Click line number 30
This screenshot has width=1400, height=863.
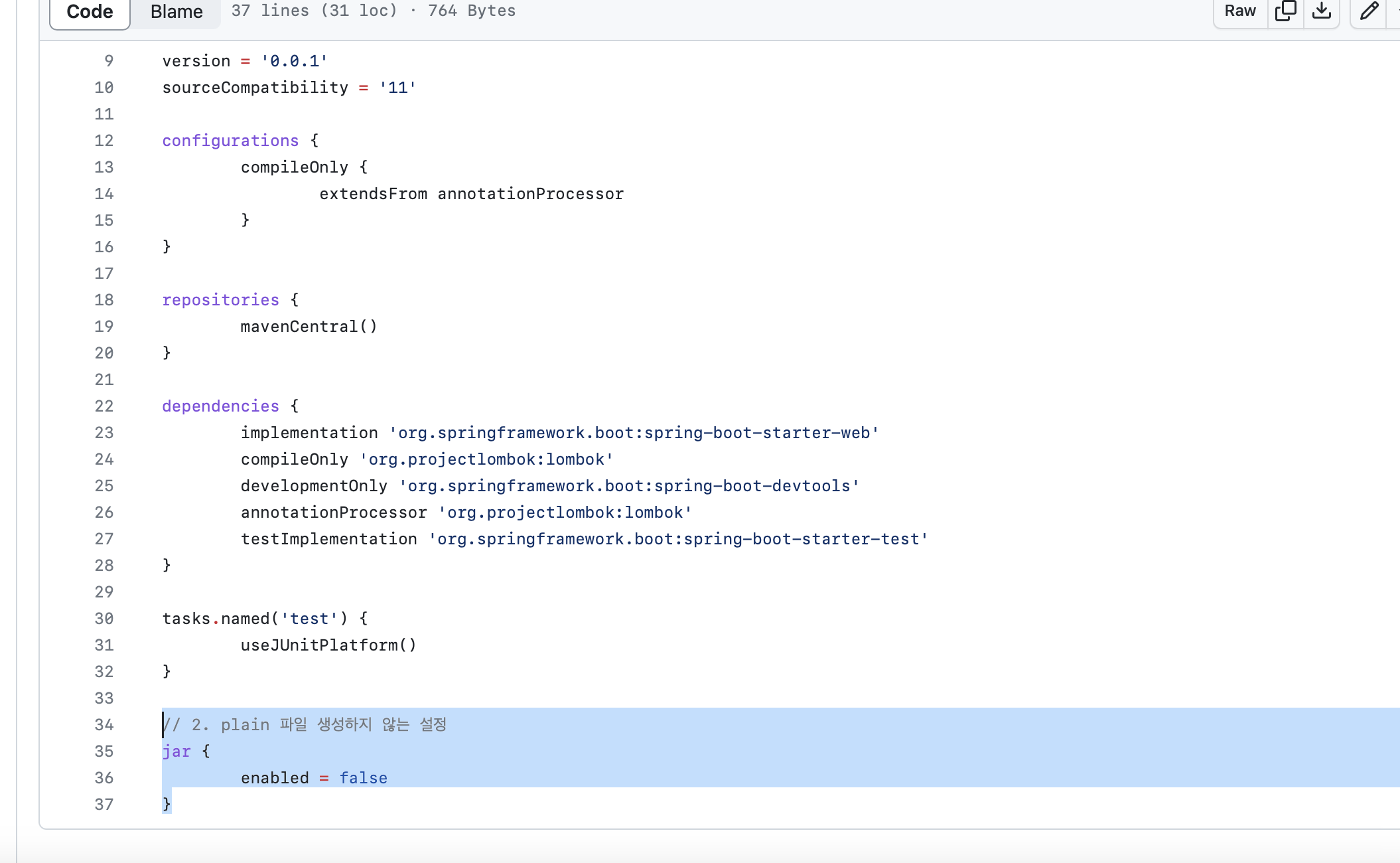(x=104, y=619)
